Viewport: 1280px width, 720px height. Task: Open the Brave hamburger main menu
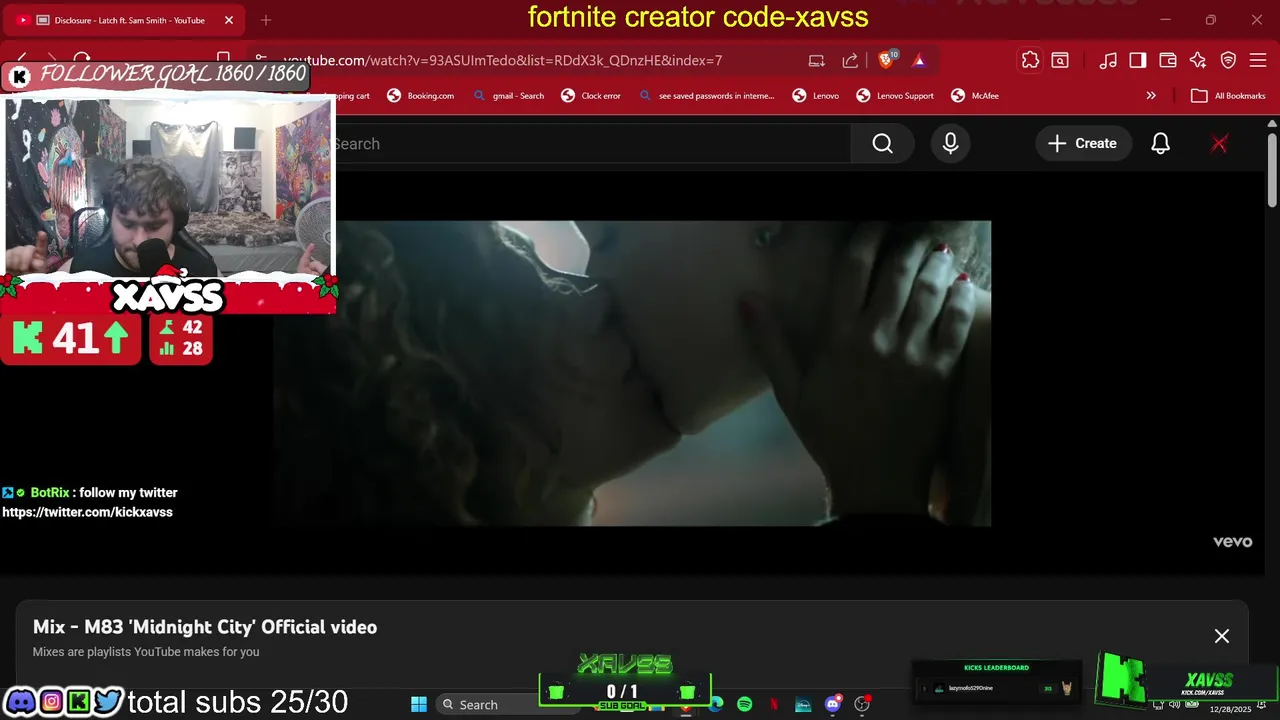coord(1258,60)
